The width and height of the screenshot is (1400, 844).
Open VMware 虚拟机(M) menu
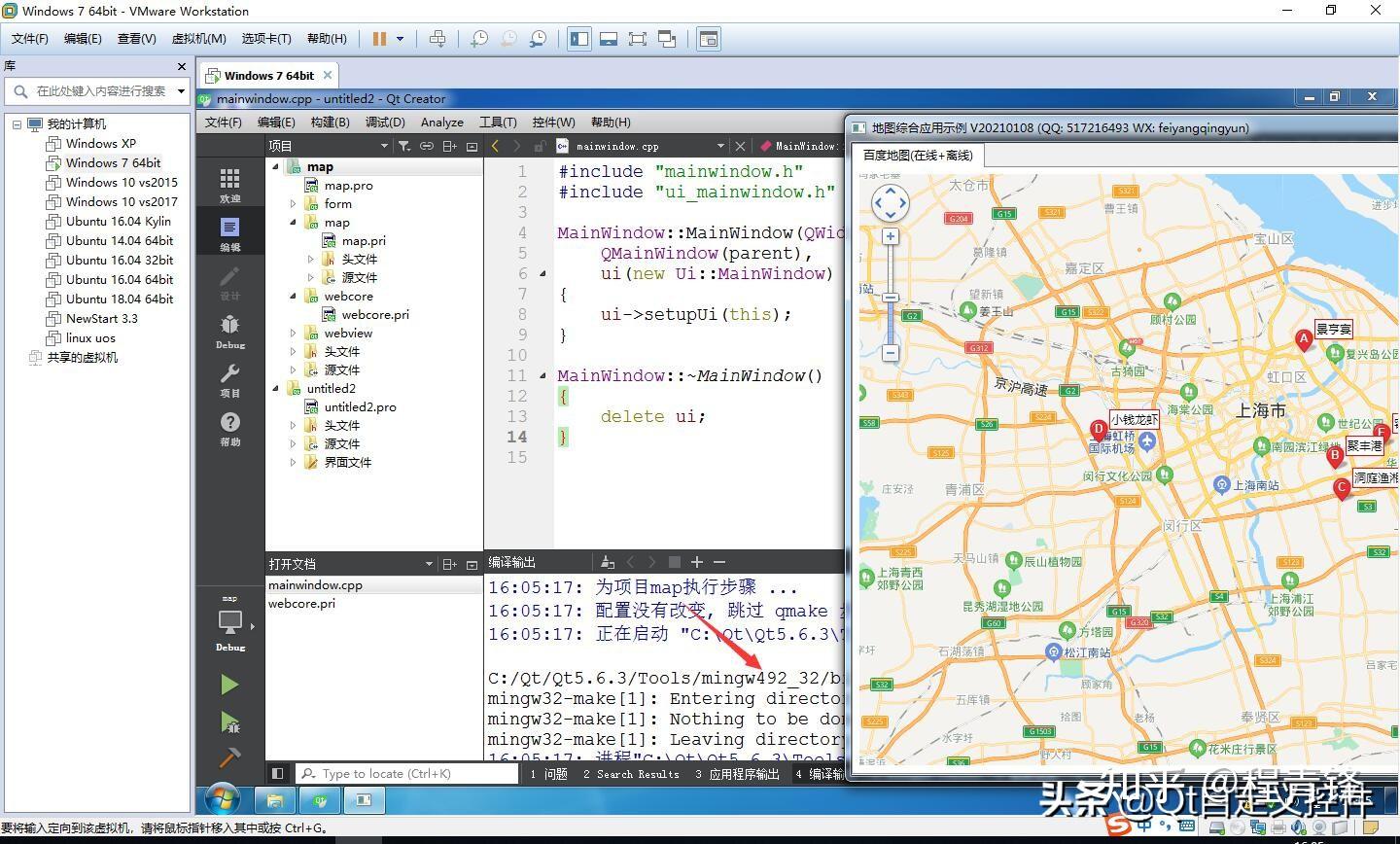198,38
